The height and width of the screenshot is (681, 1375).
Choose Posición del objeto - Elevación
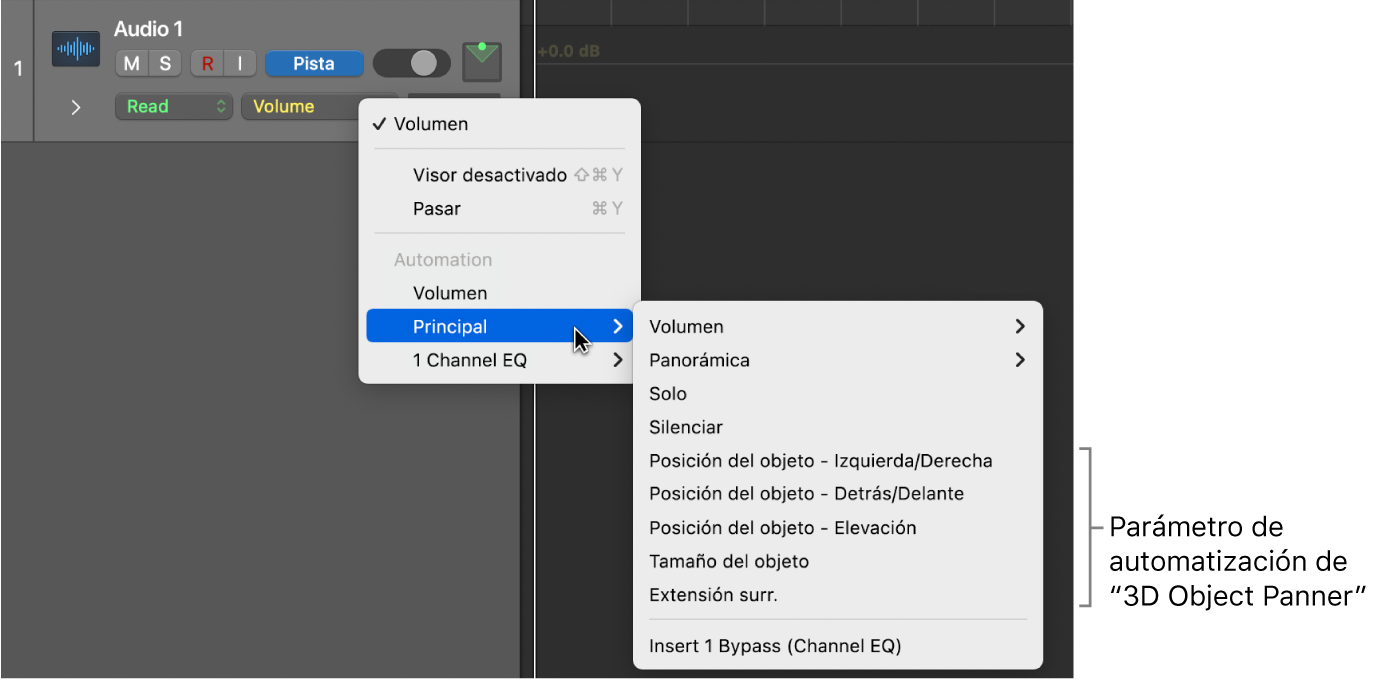pos(782,528)
